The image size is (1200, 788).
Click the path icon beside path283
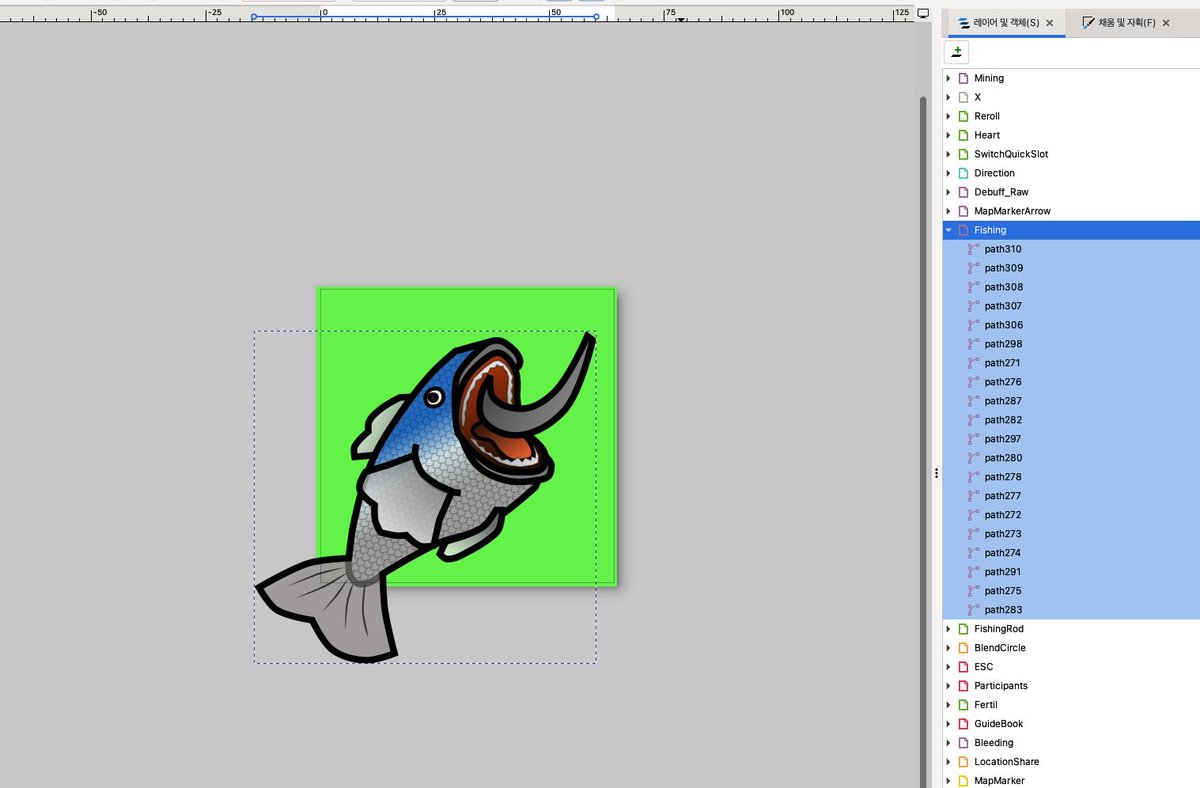pyautogui.click(x=973, y=610)
